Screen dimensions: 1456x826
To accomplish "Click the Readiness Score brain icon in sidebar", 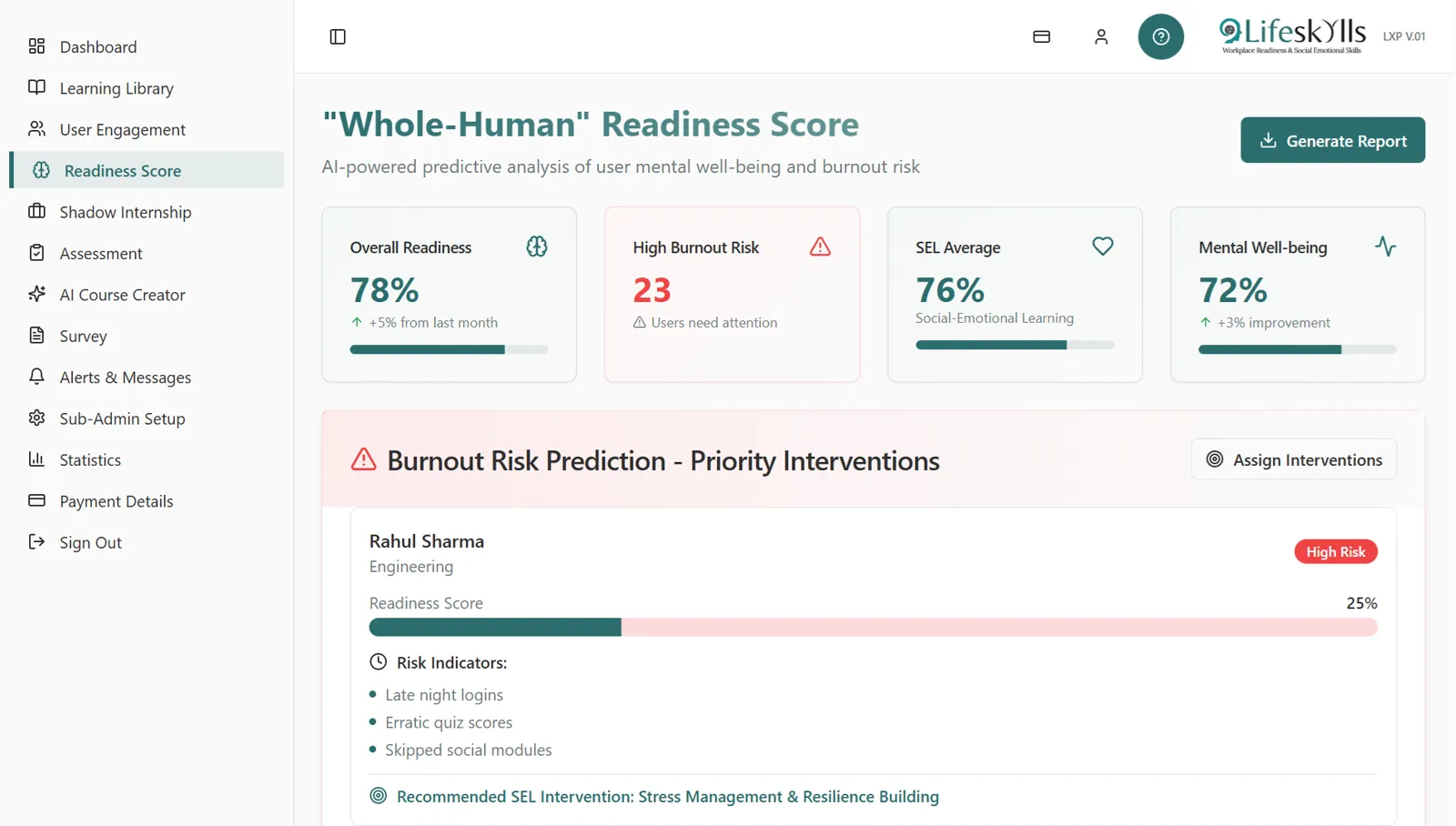I will pyautogui.click(x=41, y=170).
